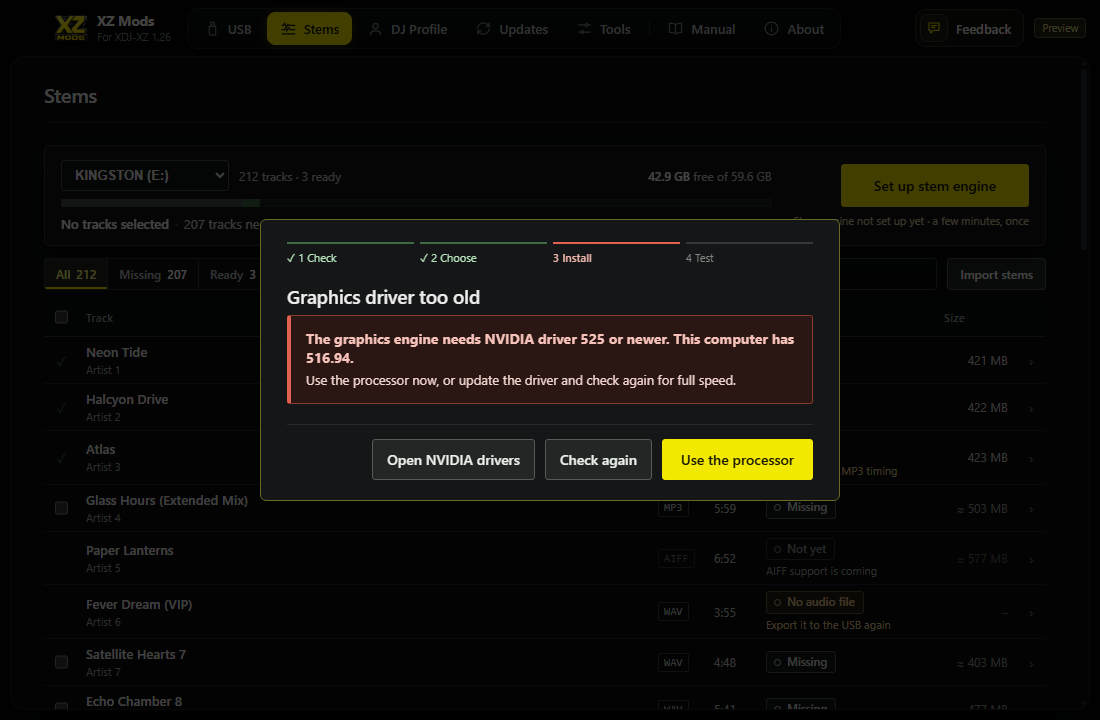This screenshot has height=720, width=1100.
Task: Expand the Glass Hours row chevron
Action: click(x=1031, y=509)
